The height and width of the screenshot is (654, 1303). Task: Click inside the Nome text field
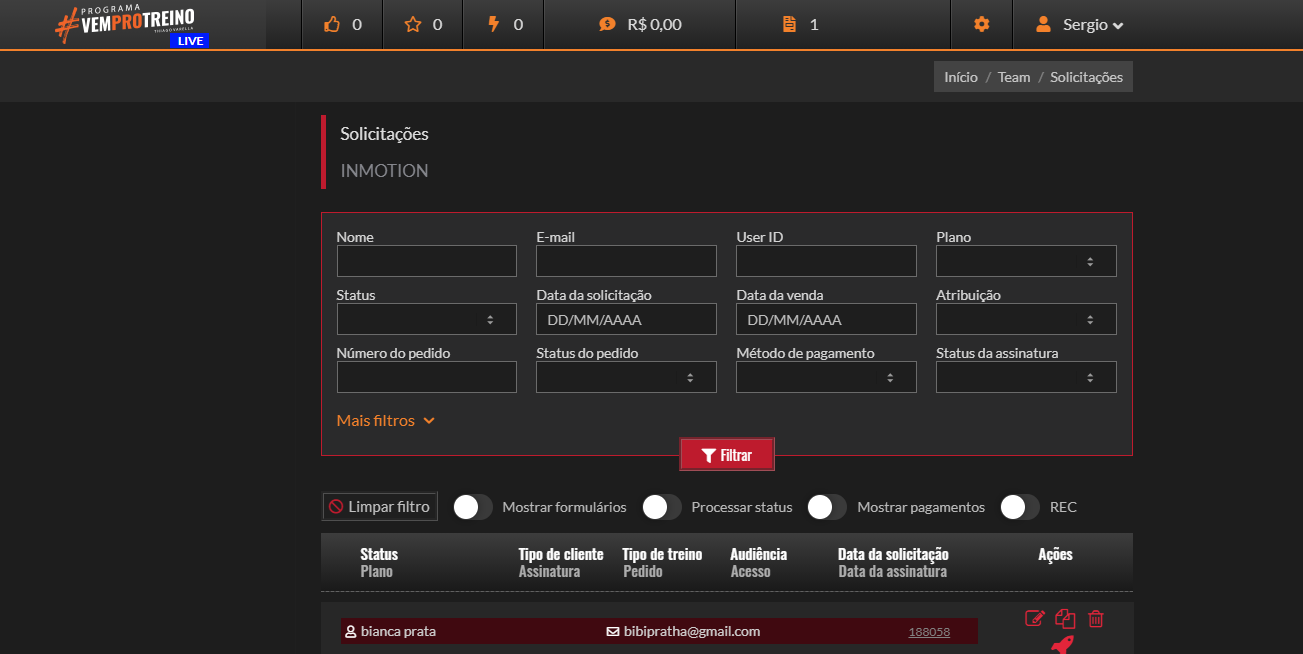[x=427, y=261]
